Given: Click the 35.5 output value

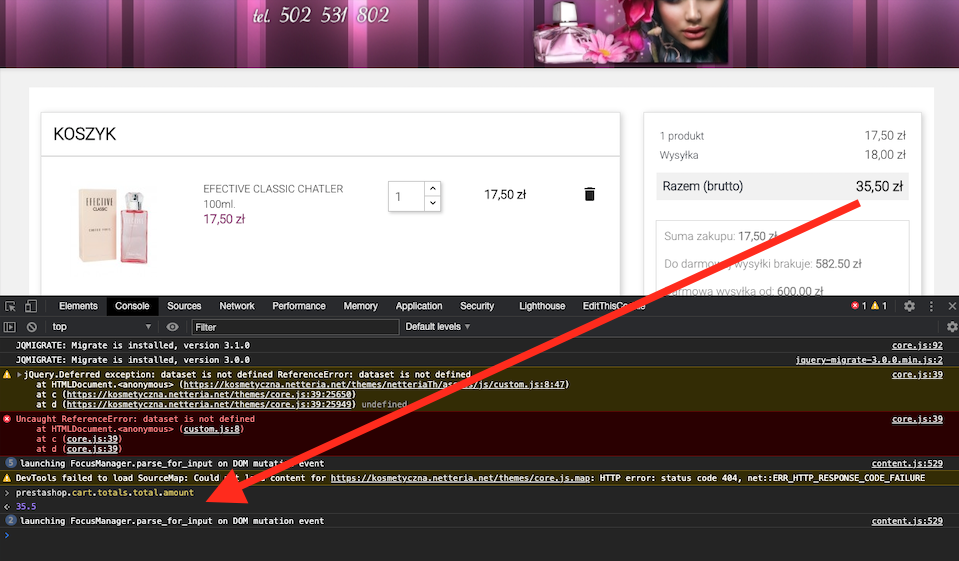Looking at the screenshot, I should click(x=26, y=507).
